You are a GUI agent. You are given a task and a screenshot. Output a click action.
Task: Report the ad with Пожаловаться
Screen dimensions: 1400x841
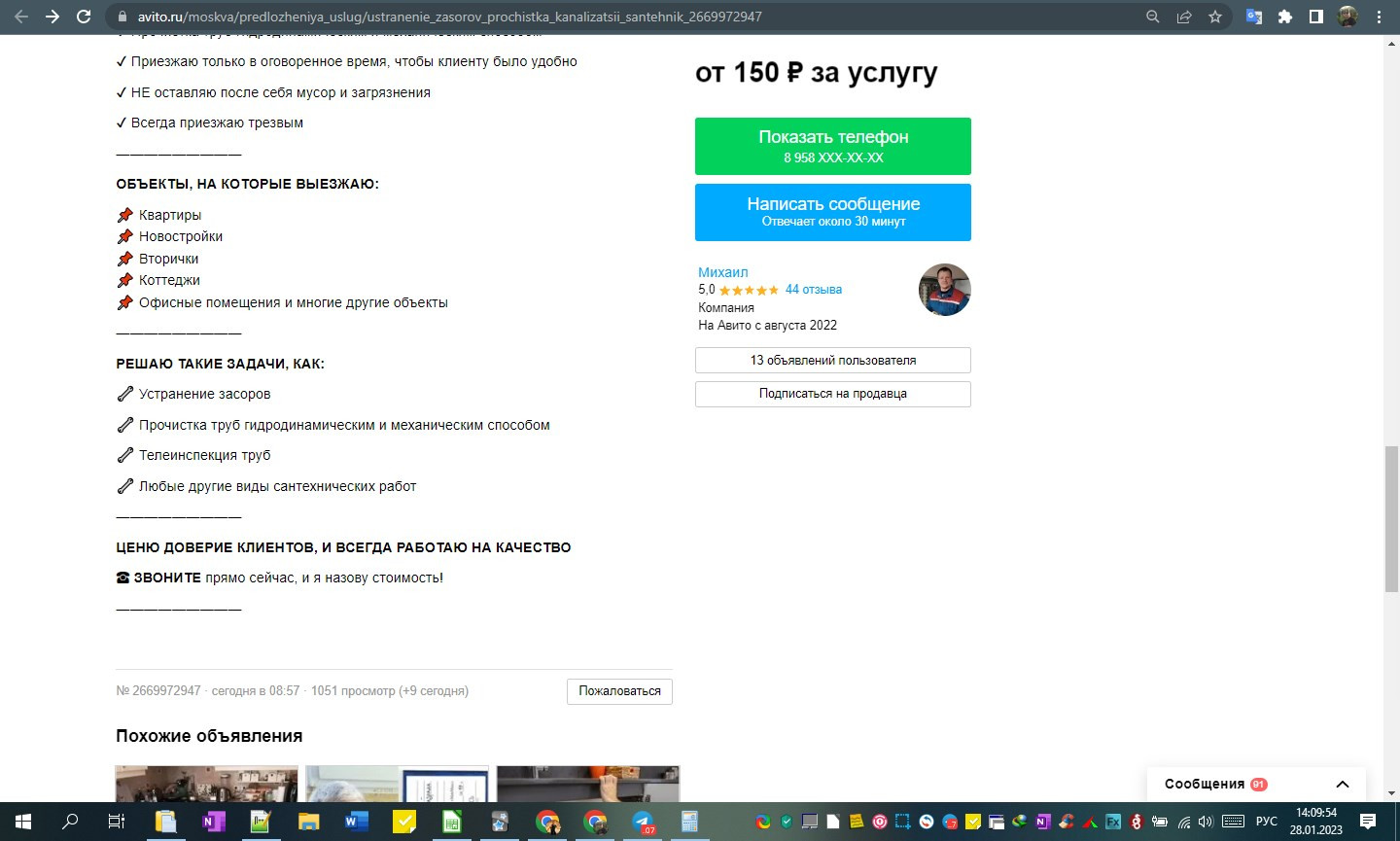pos(620,691)
